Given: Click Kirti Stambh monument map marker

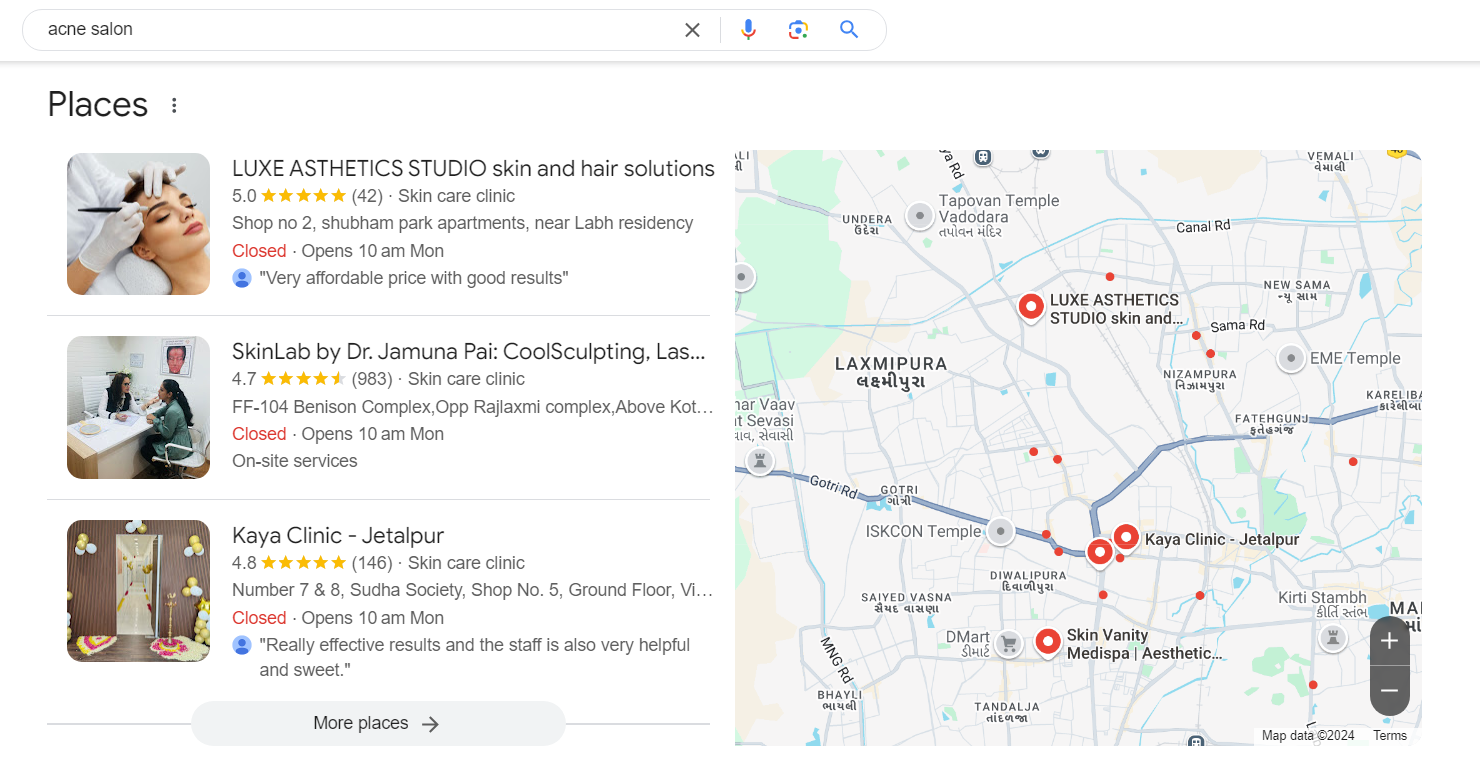Looking at the screenshot, I should [1332, 637].
